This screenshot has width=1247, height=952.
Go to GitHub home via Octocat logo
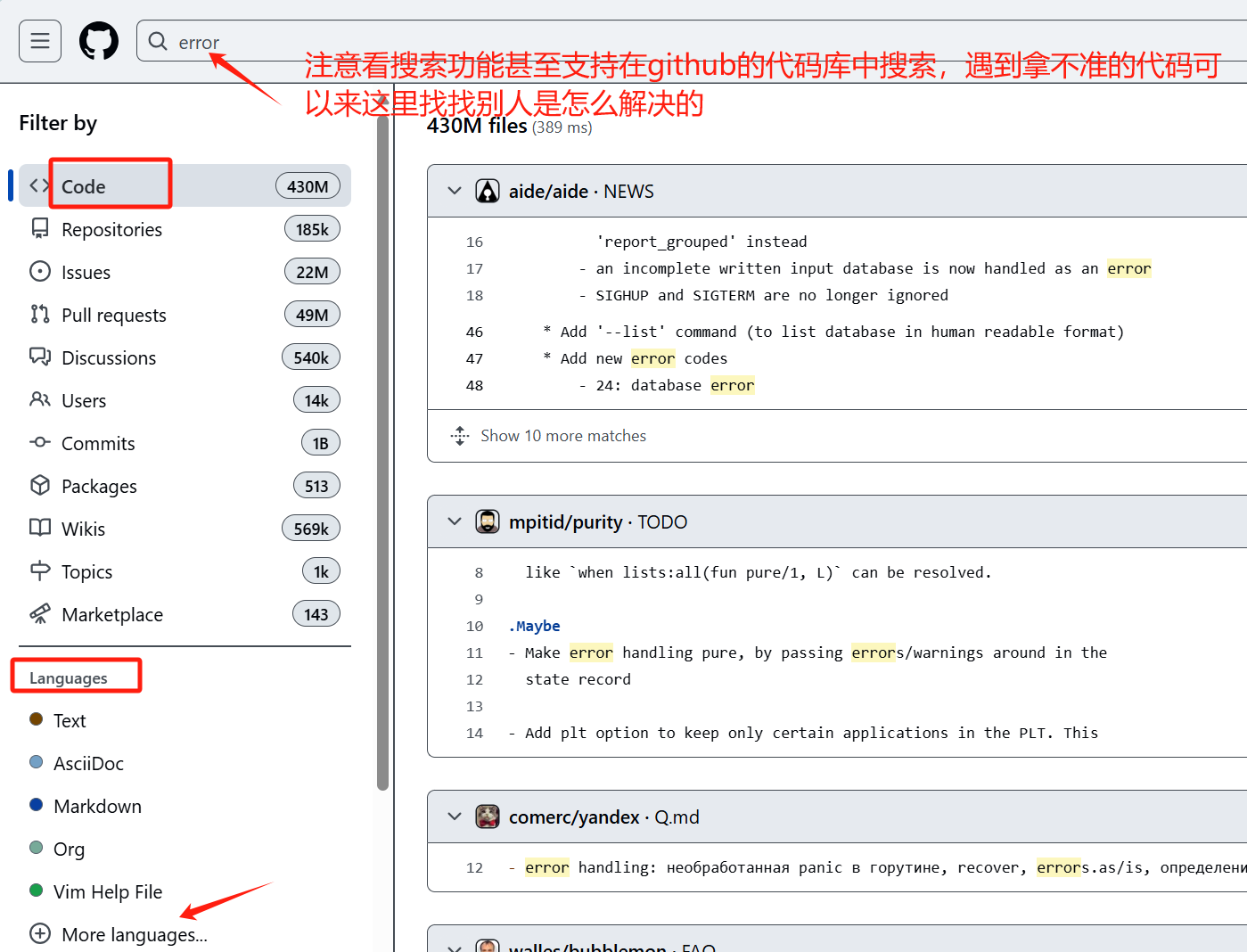click(99, 41)
